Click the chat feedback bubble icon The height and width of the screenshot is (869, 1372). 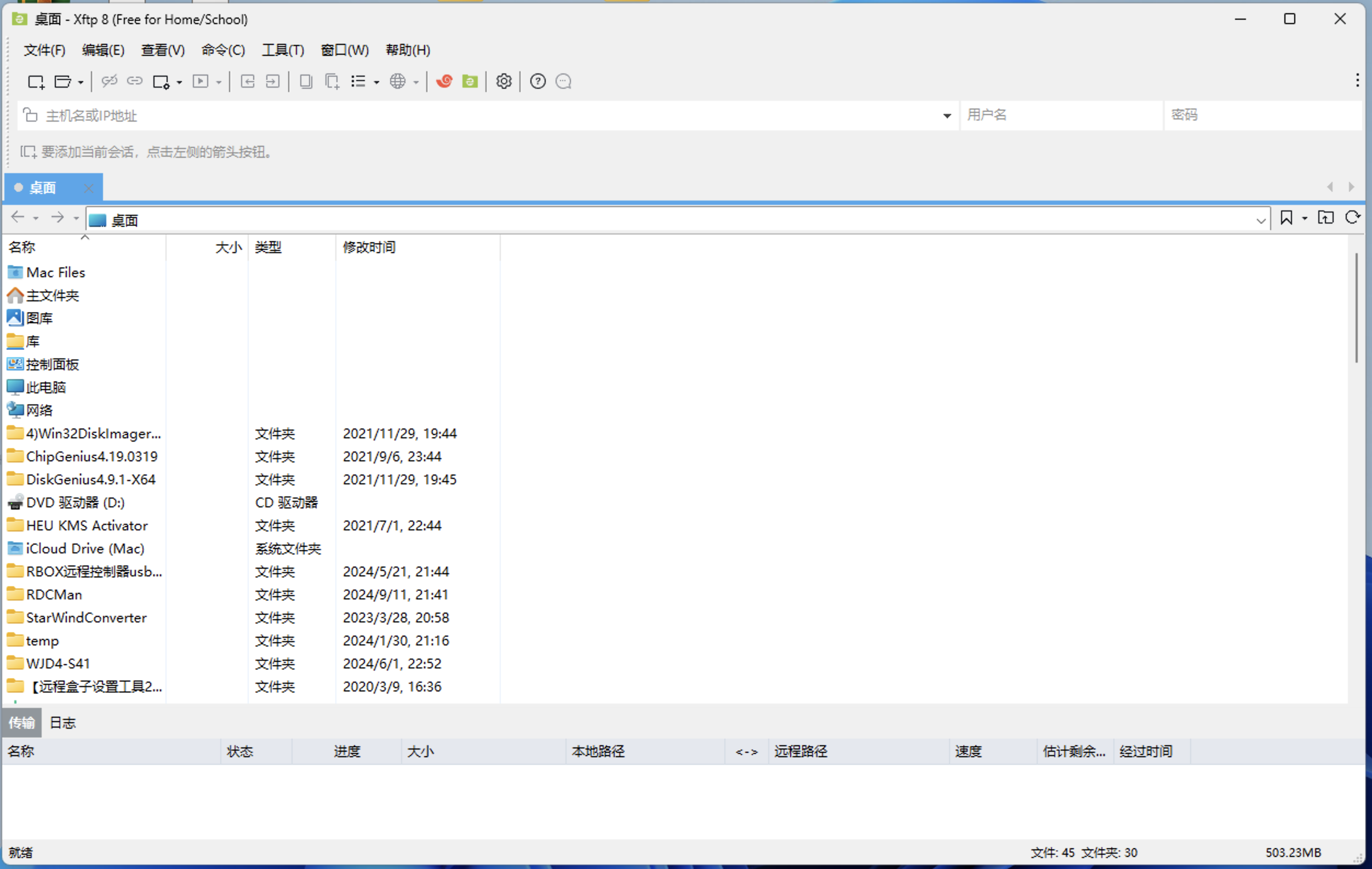coord(563,82)
